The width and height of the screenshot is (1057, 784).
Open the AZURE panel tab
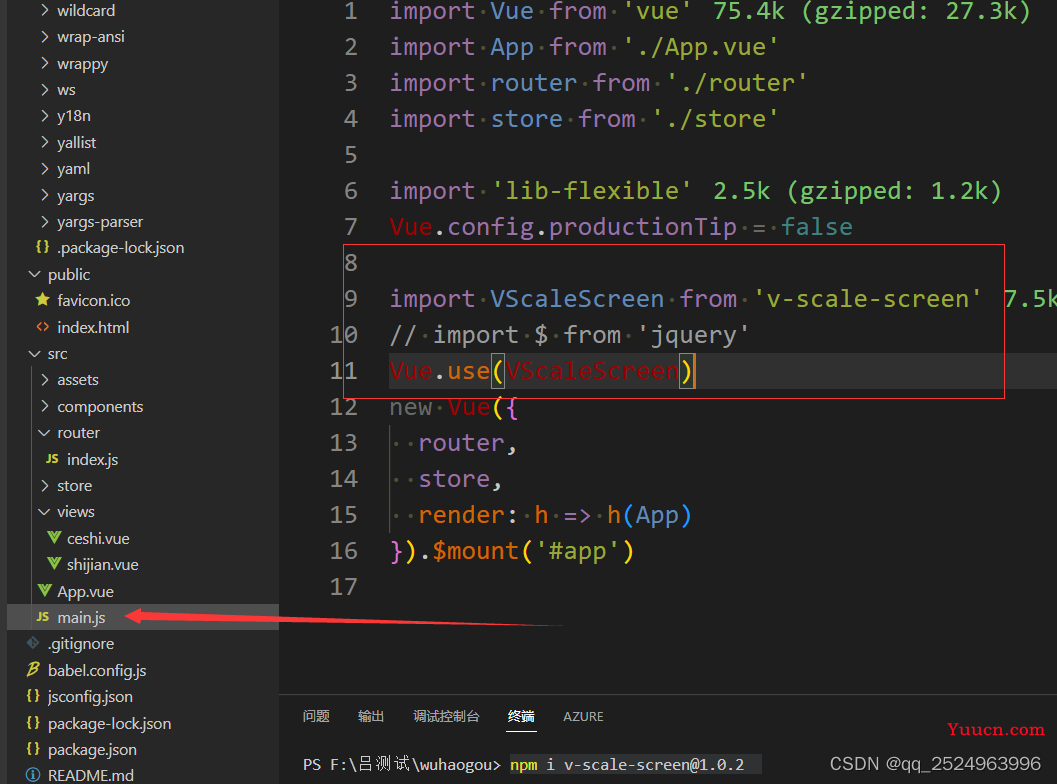(583, 717)
